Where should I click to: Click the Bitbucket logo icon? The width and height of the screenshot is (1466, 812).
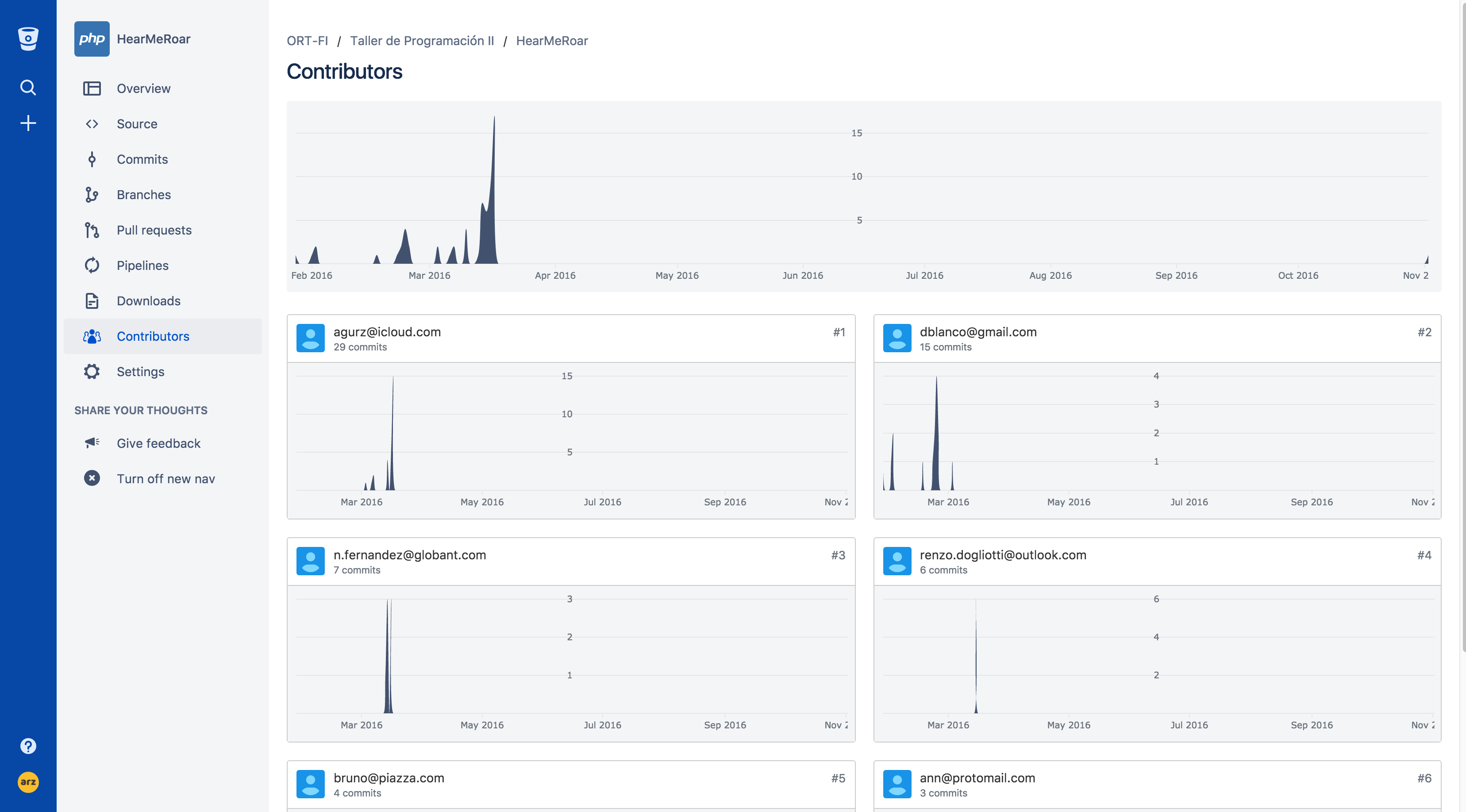(x=28, y=38)
